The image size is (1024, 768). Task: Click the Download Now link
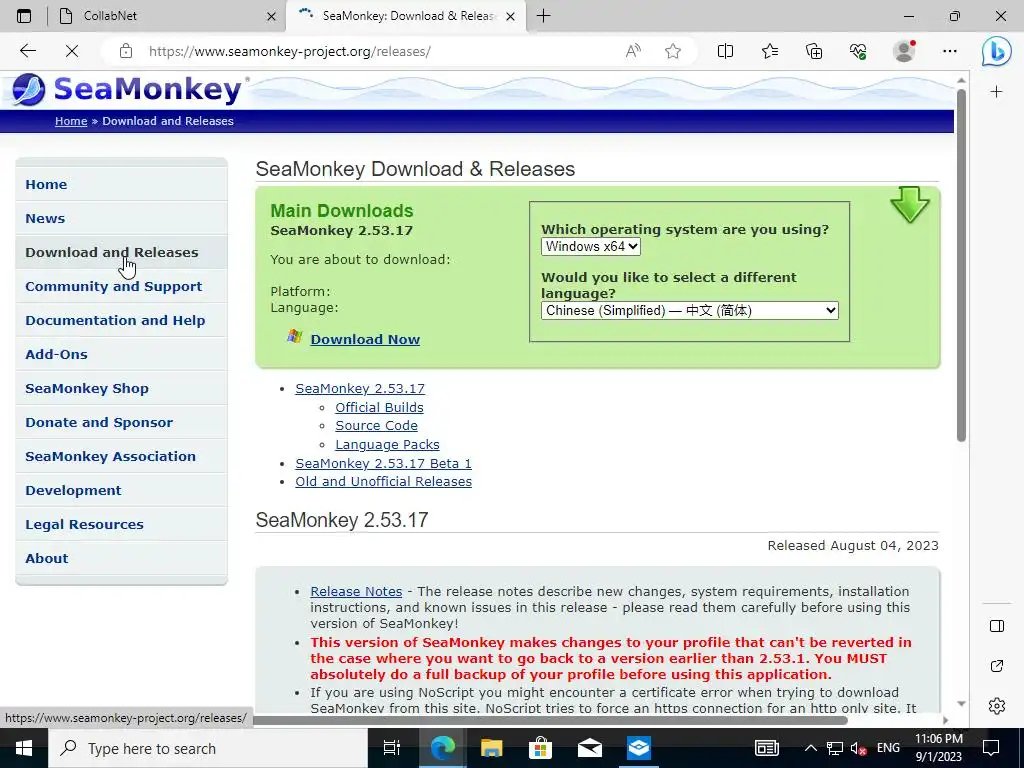click(365, 339)
